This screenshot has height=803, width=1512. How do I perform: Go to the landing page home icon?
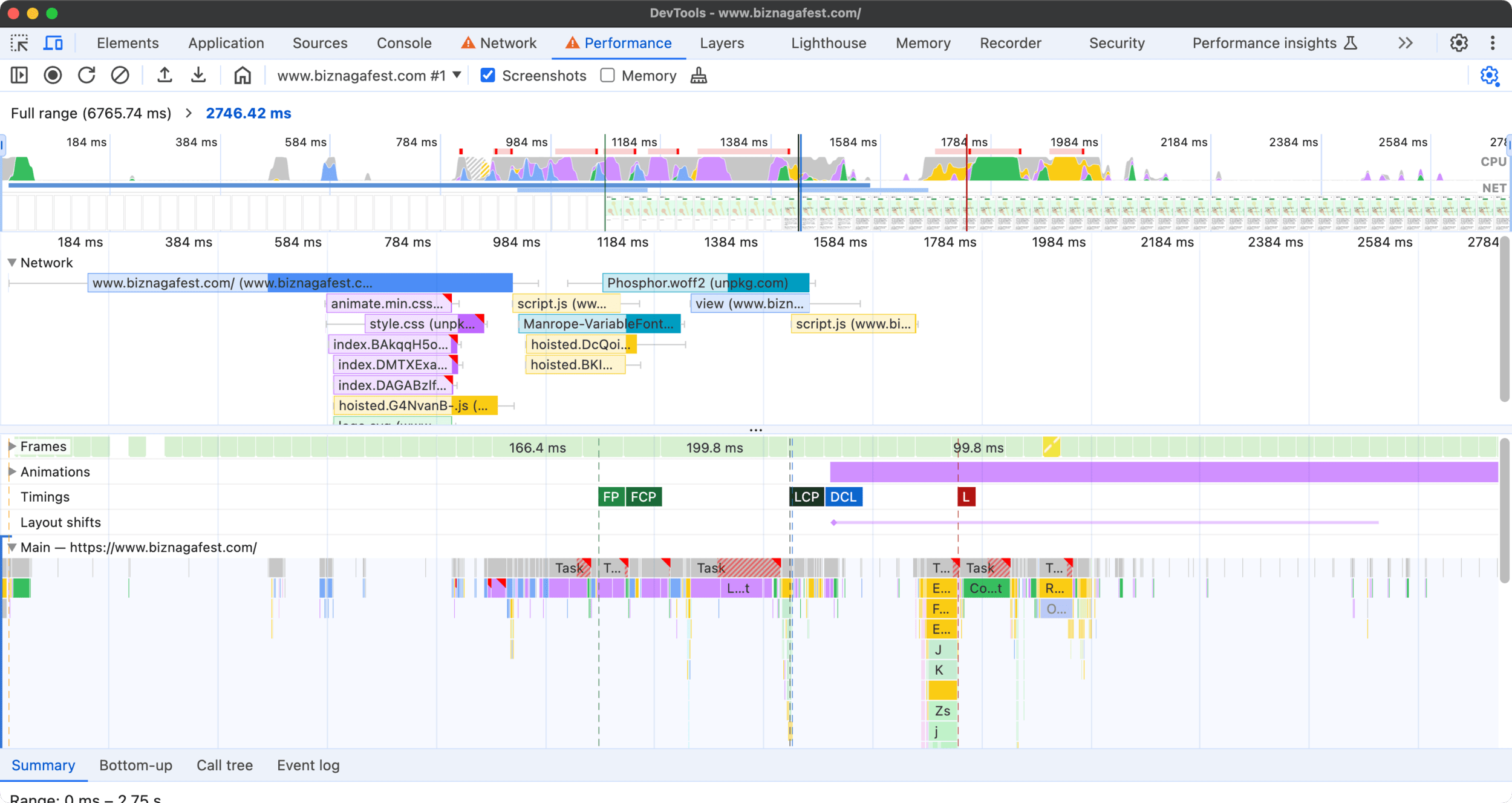[x=243, y=76]
